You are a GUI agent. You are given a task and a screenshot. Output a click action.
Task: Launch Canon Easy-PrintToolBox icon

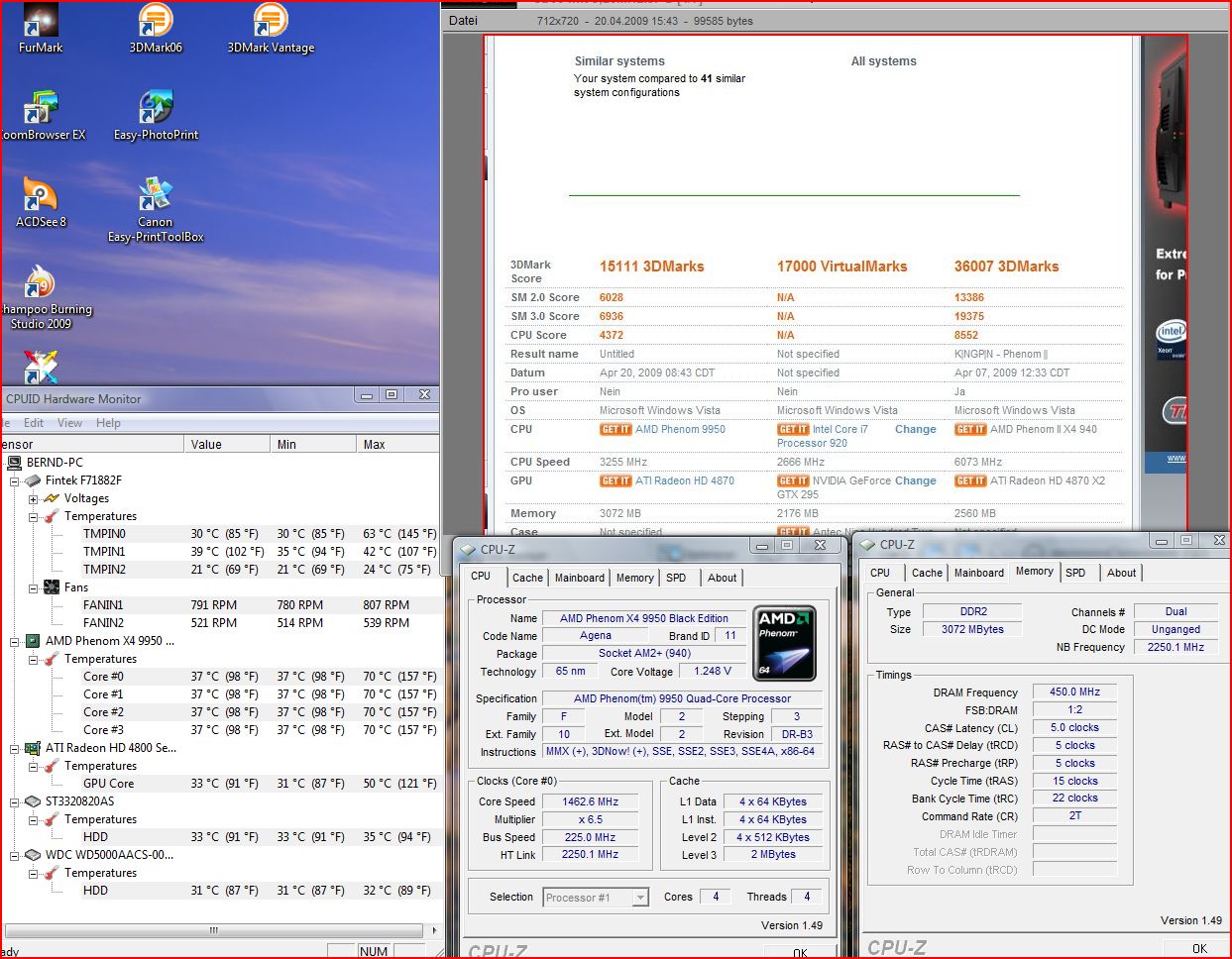[x=156, y=195]
